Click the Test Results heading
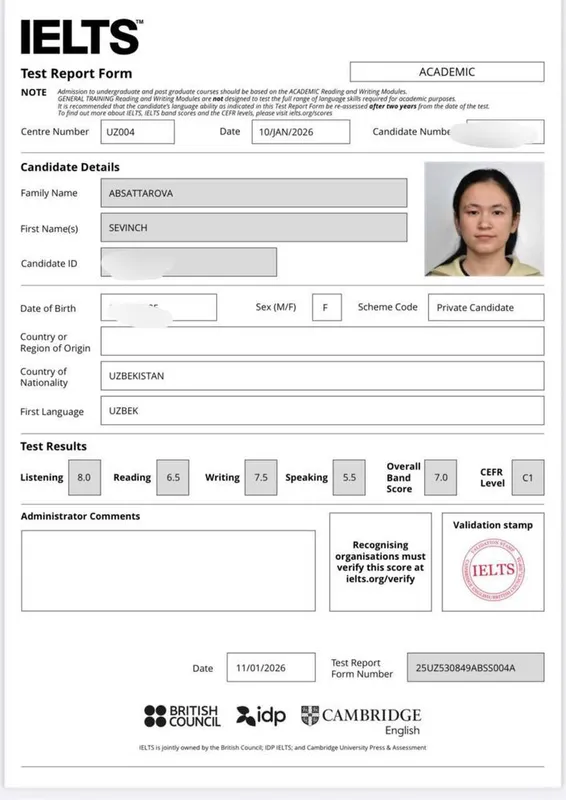566x800 pixels. click(x=54, y=446)
